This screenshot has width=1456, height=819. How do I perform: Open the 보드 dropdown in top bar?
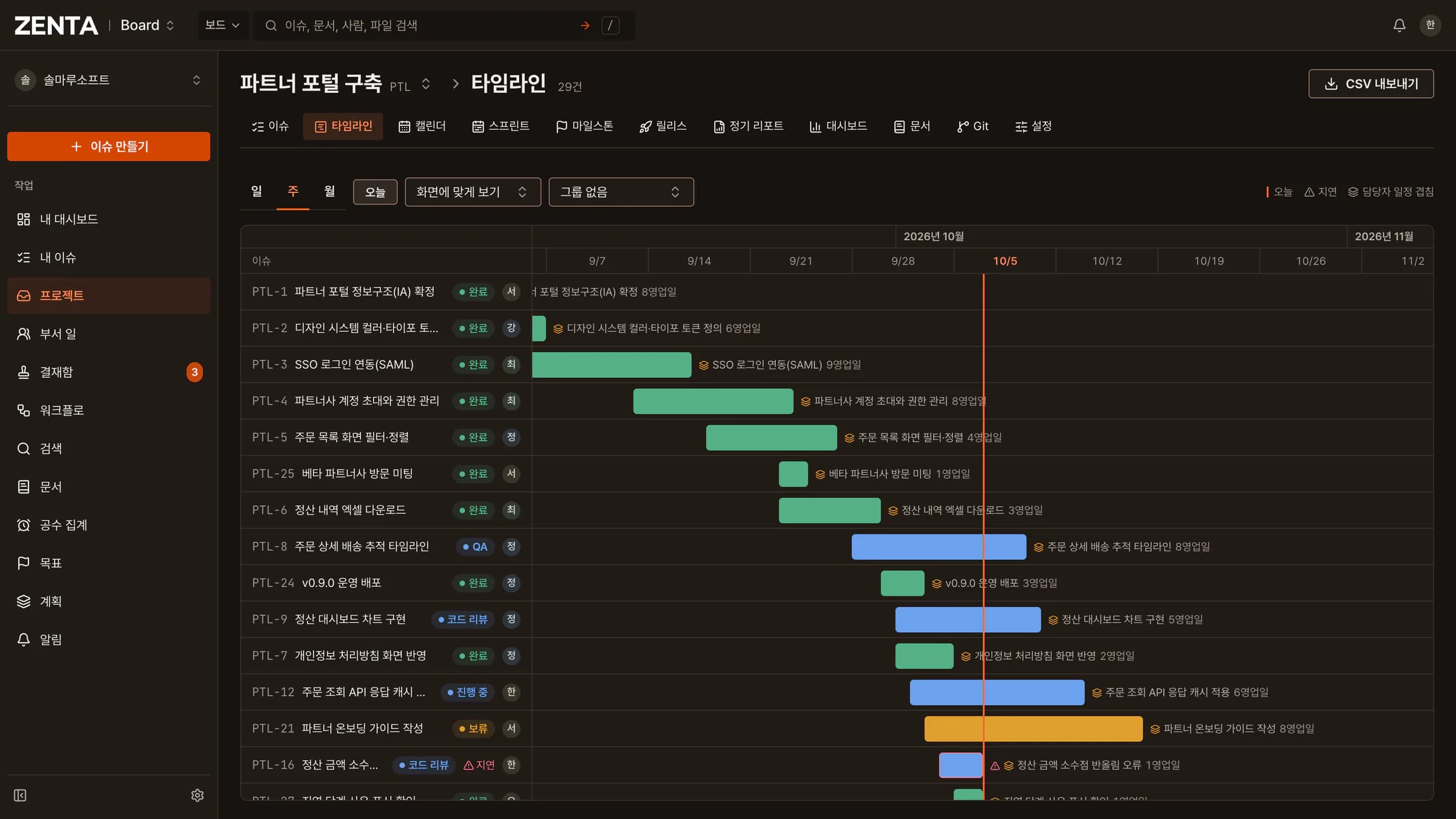click(223, 25)
